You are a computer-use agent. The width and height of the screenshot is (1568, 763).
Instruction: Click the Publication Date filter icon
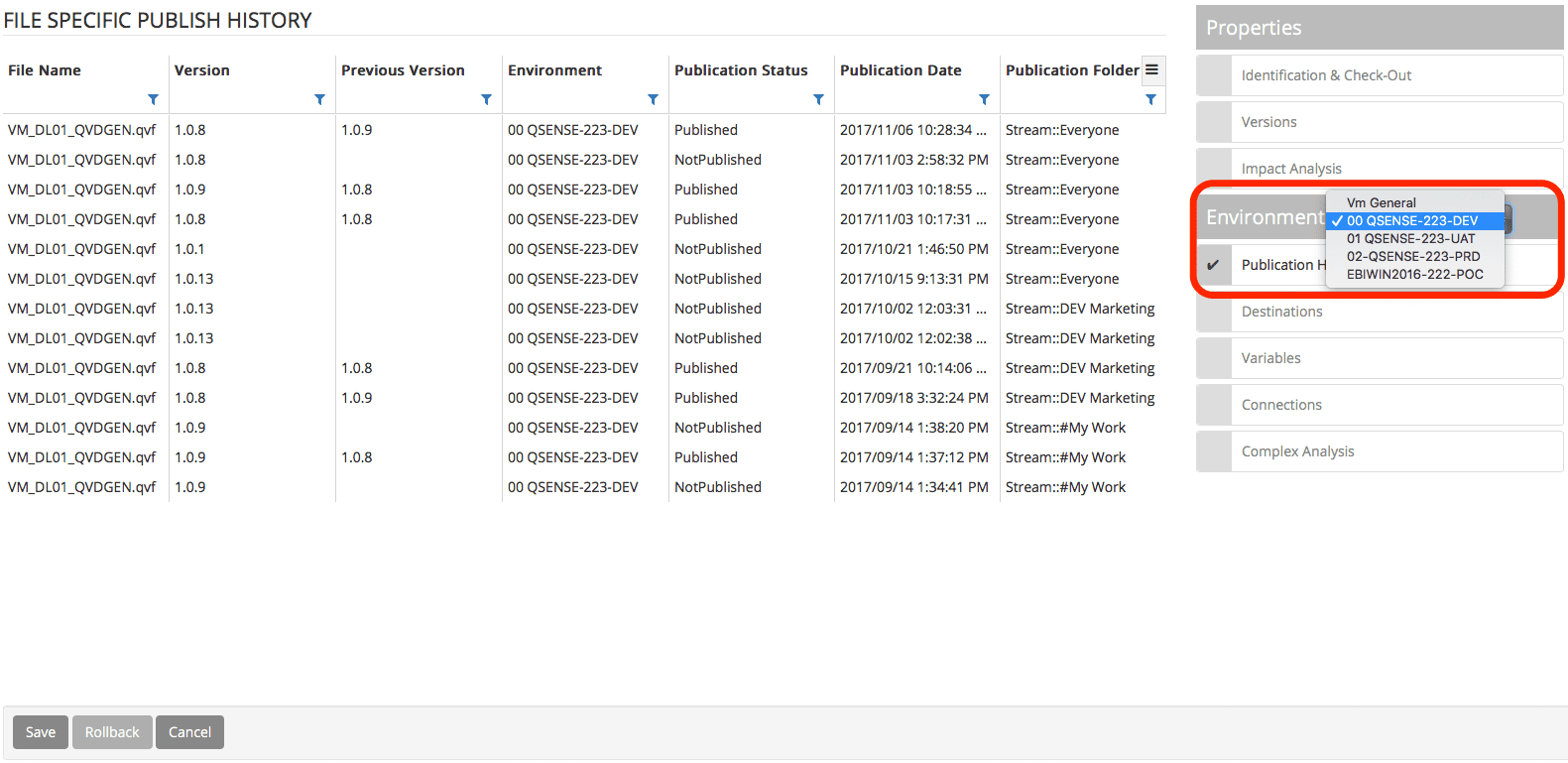(984, 99)
